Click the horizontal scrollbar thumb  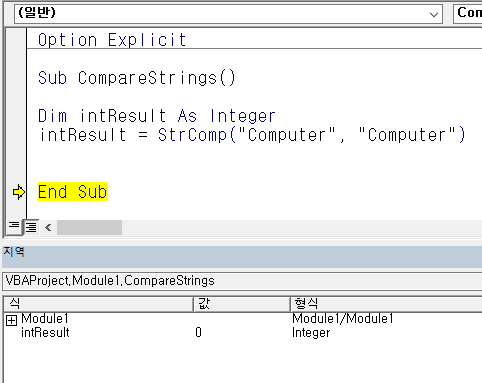coord(89,228)
